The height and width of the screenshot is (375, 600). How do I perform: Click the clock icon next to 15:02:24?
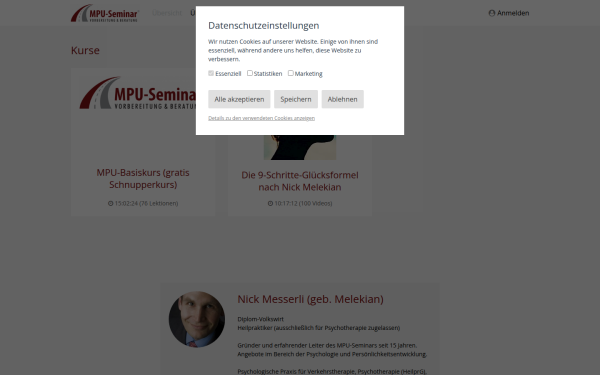[x=111, y=204]
